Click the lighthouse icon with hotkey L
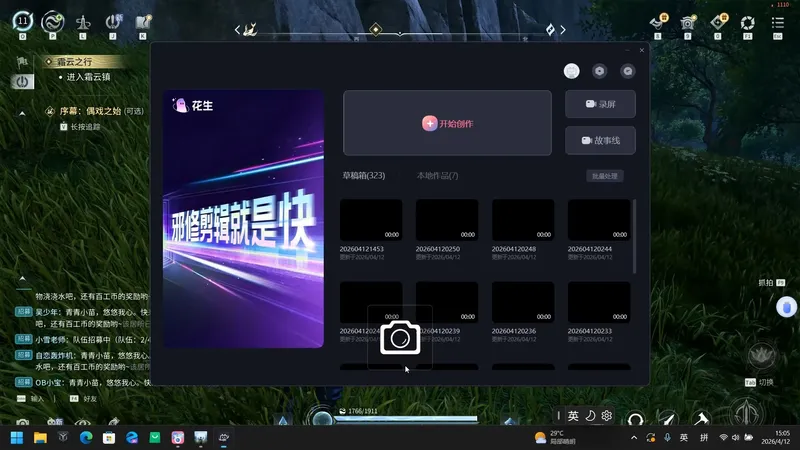The image size is (800, 450). [x=83, y=23]
